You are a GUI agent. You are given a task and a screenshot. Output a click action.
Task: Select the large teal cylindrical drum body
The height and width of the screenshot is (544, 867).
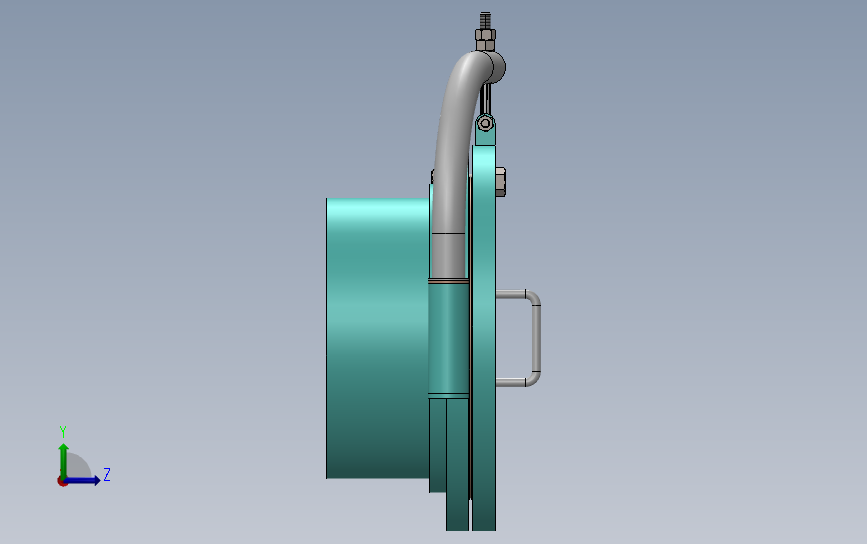378,338
